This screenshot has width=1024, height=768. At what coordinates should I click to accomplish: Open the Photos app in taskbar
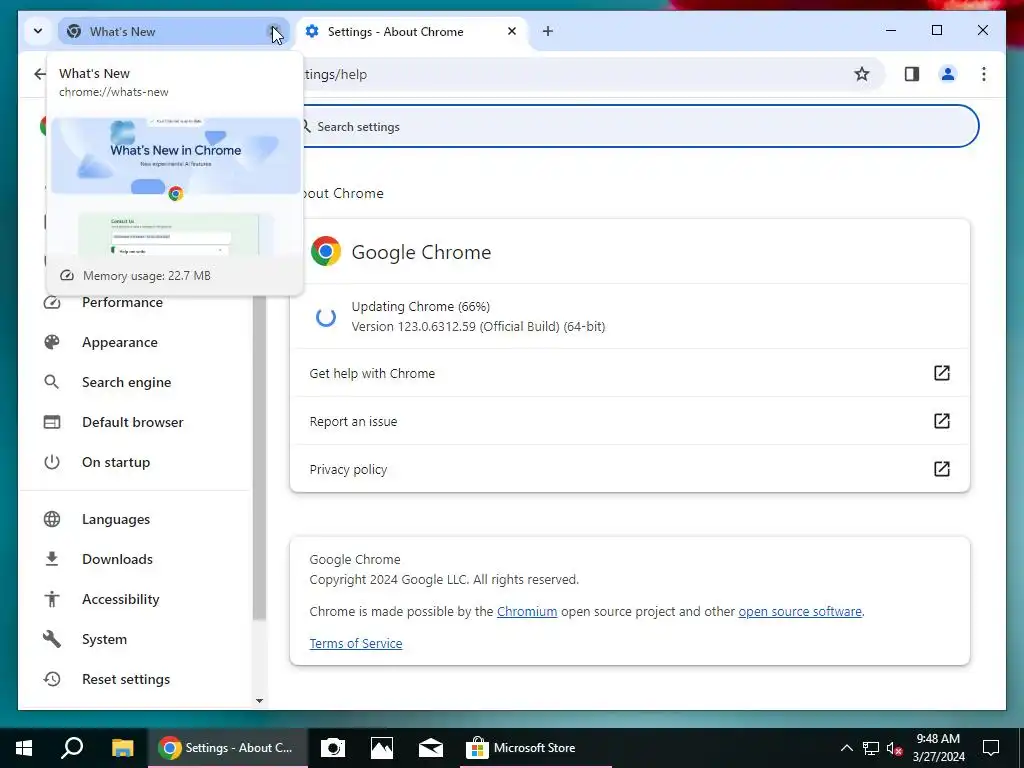point(381,748)
